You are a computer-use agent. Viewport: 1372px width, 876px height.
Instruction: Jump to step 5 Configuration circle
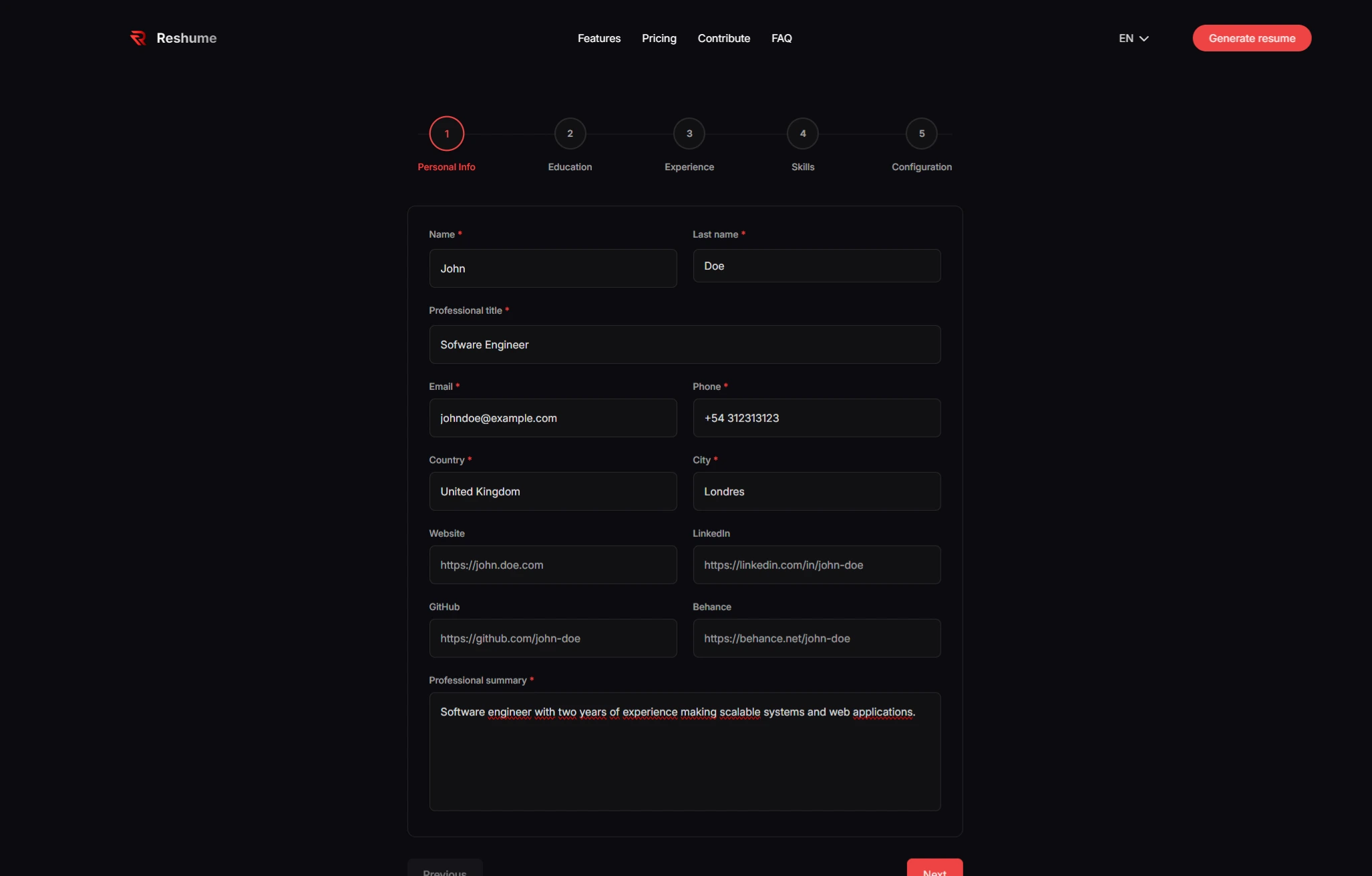[921, 134]
